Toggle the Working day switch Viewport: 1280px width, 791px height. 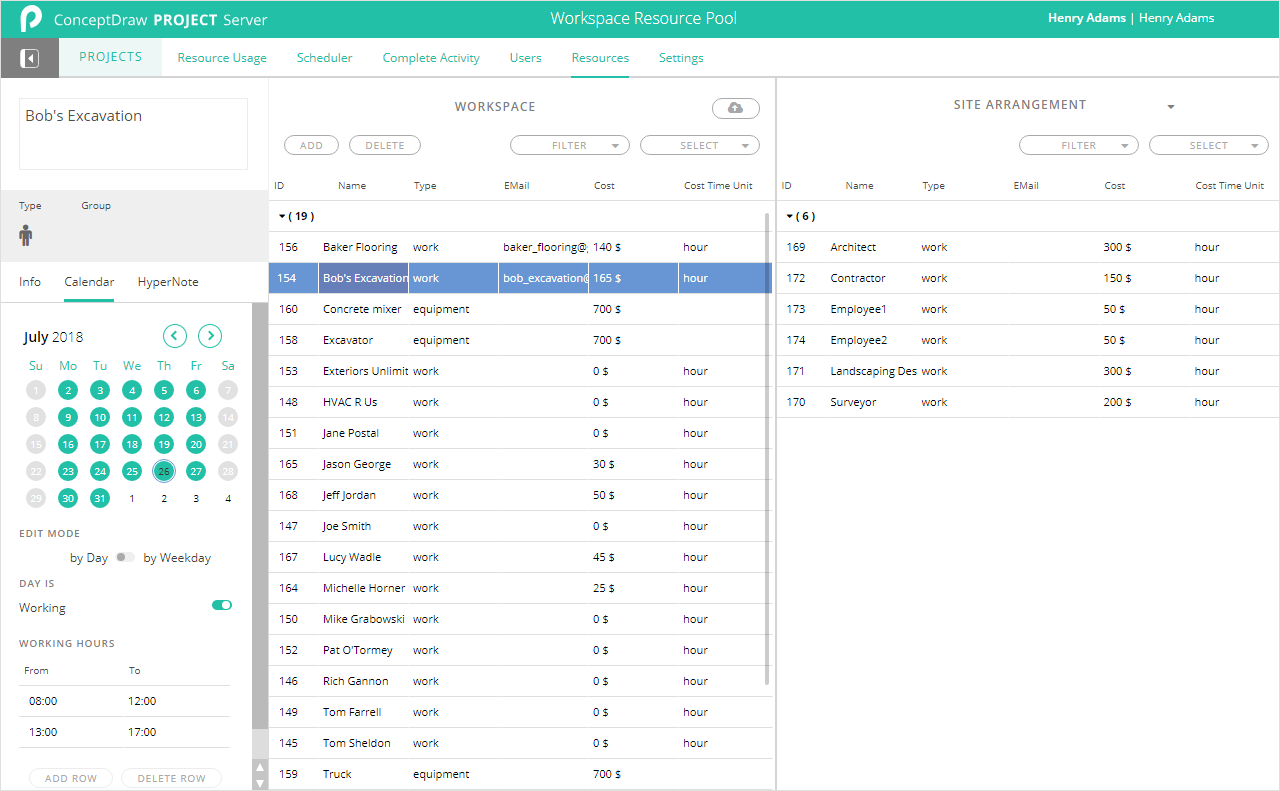click(222, 605)
